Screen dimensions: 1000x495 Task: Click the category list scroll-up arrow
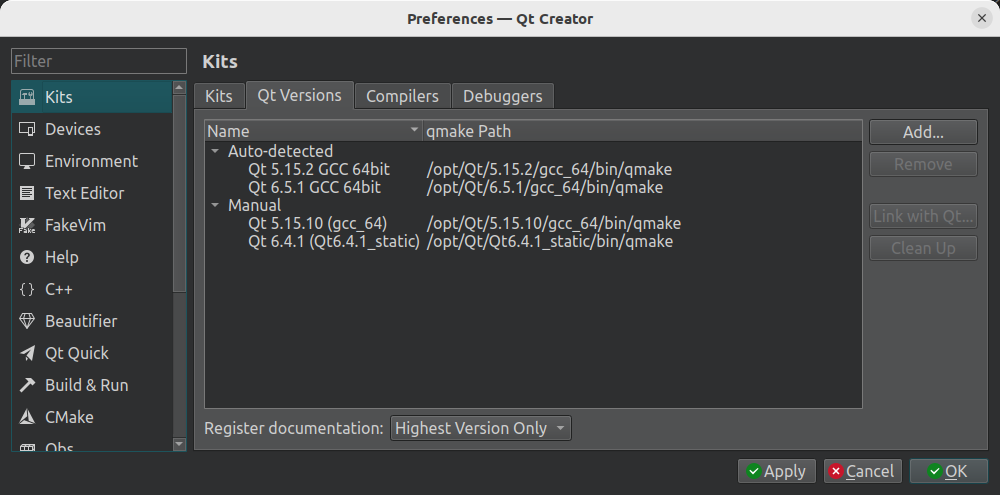[179, 87]
